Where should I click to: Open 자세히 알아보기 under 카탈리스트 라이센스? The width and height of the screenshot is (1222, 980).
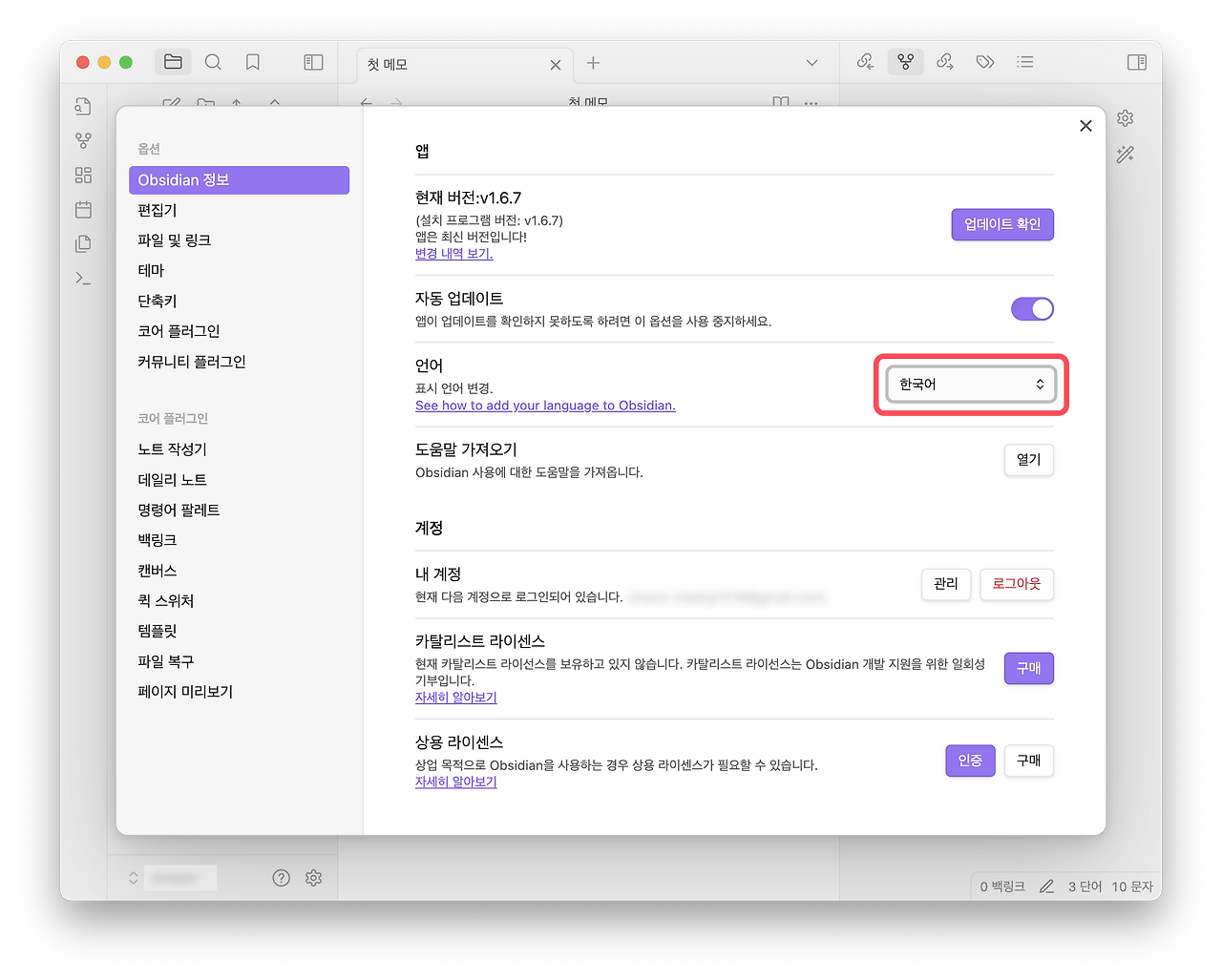(456, 698)
